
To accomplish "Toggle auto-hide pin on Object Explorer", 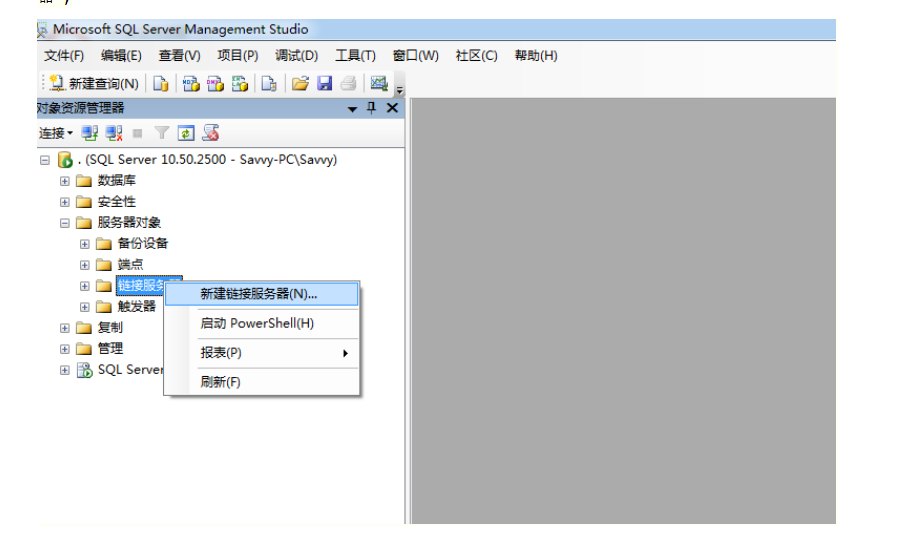I will pyautogui.click(x=372, y=108).
